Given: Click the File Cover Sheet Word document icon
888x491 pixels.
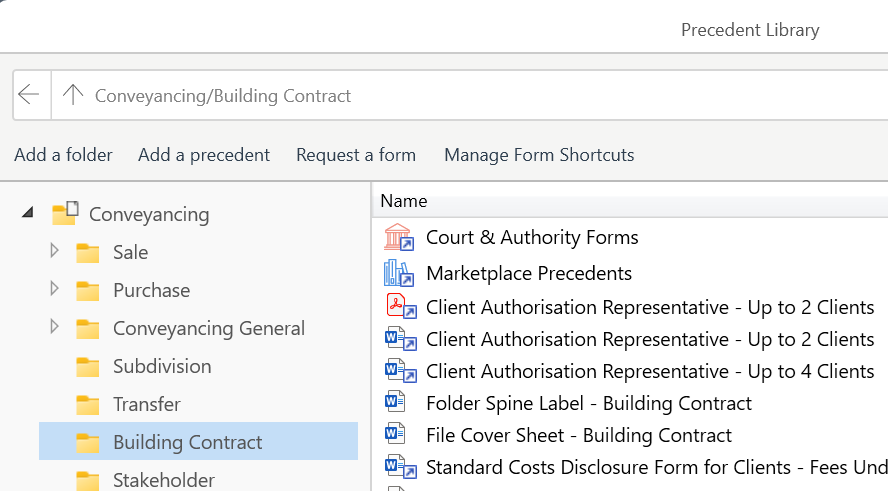Looking at the screenshot, I should 395,434.
